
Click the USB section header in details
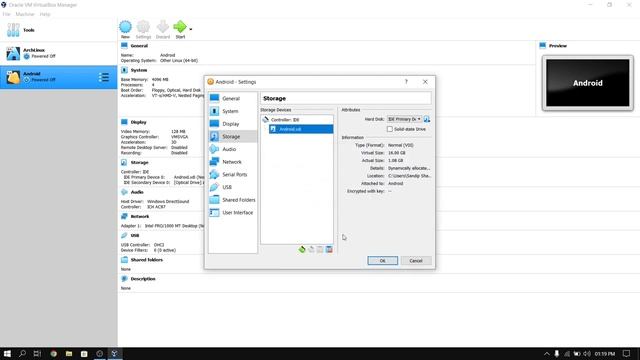(x=135, y=236)
